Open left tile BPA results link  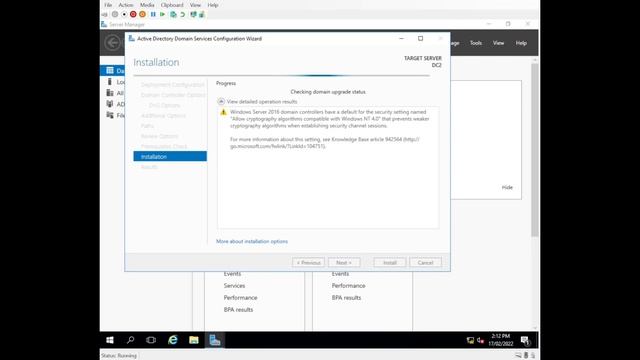(x=238, y=309)
